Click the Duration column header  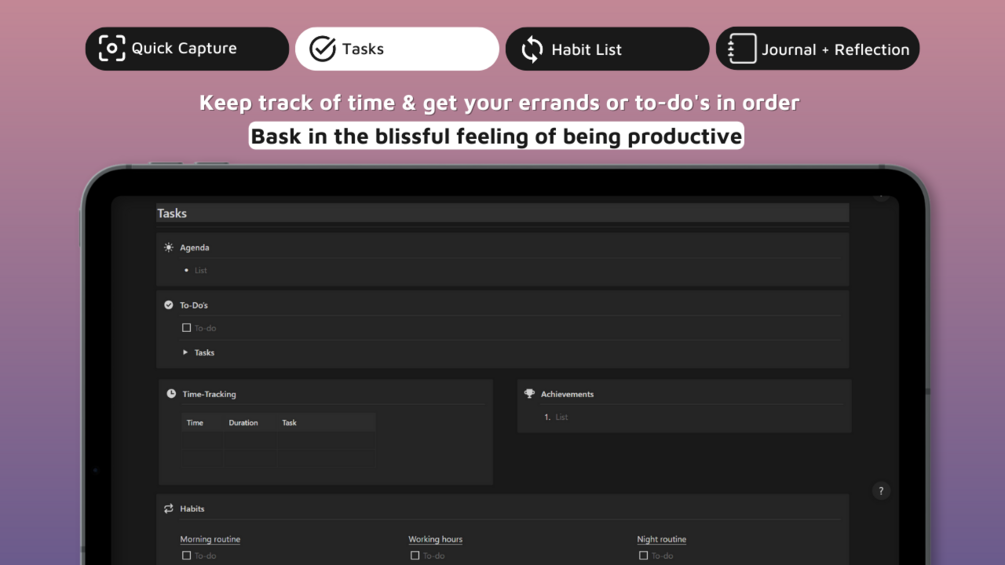243,423
